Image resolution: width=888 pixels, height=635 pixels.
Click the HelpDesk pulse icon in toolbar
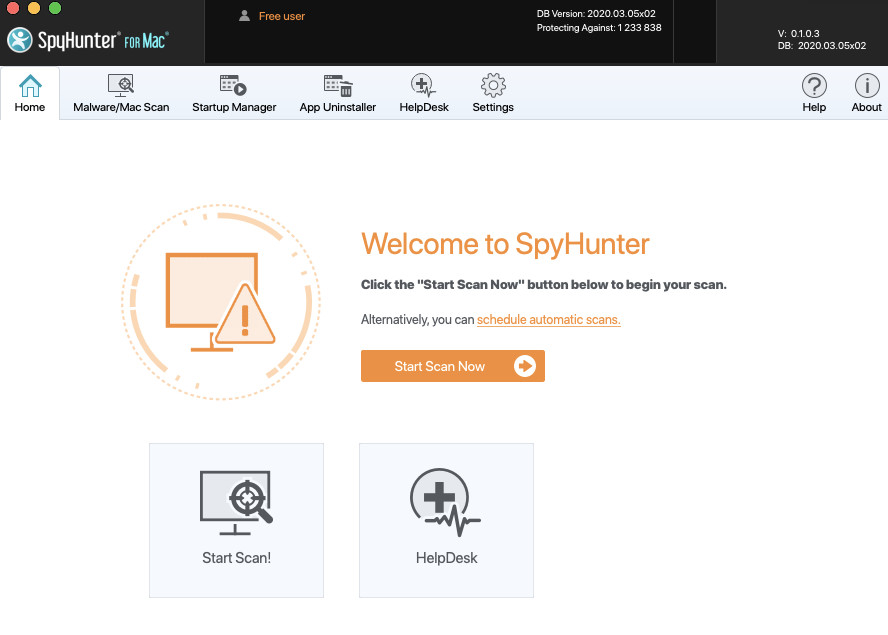click(423, 85)
